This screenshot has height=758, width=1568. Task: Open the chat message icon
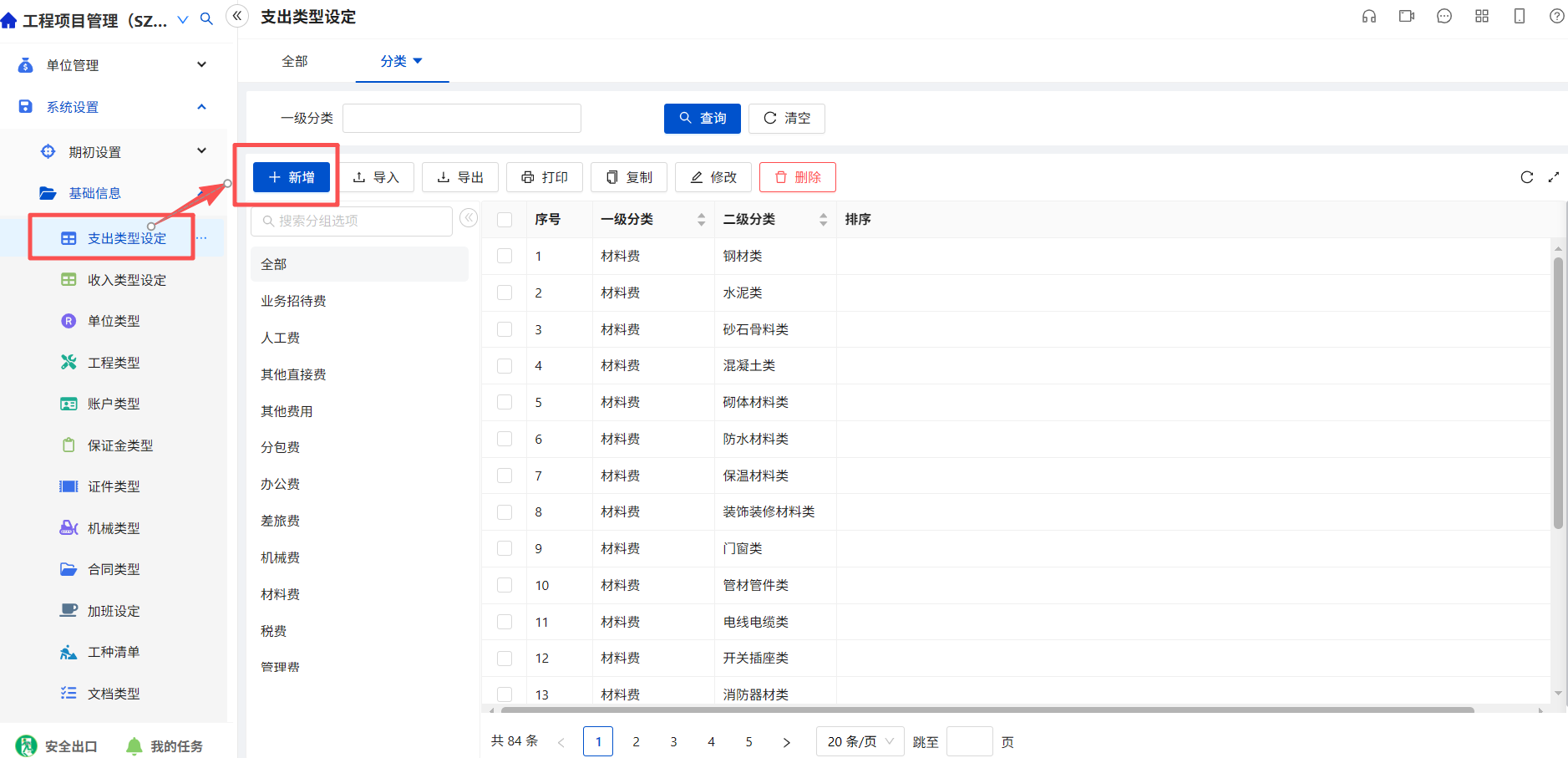[x=1444, y=16]
